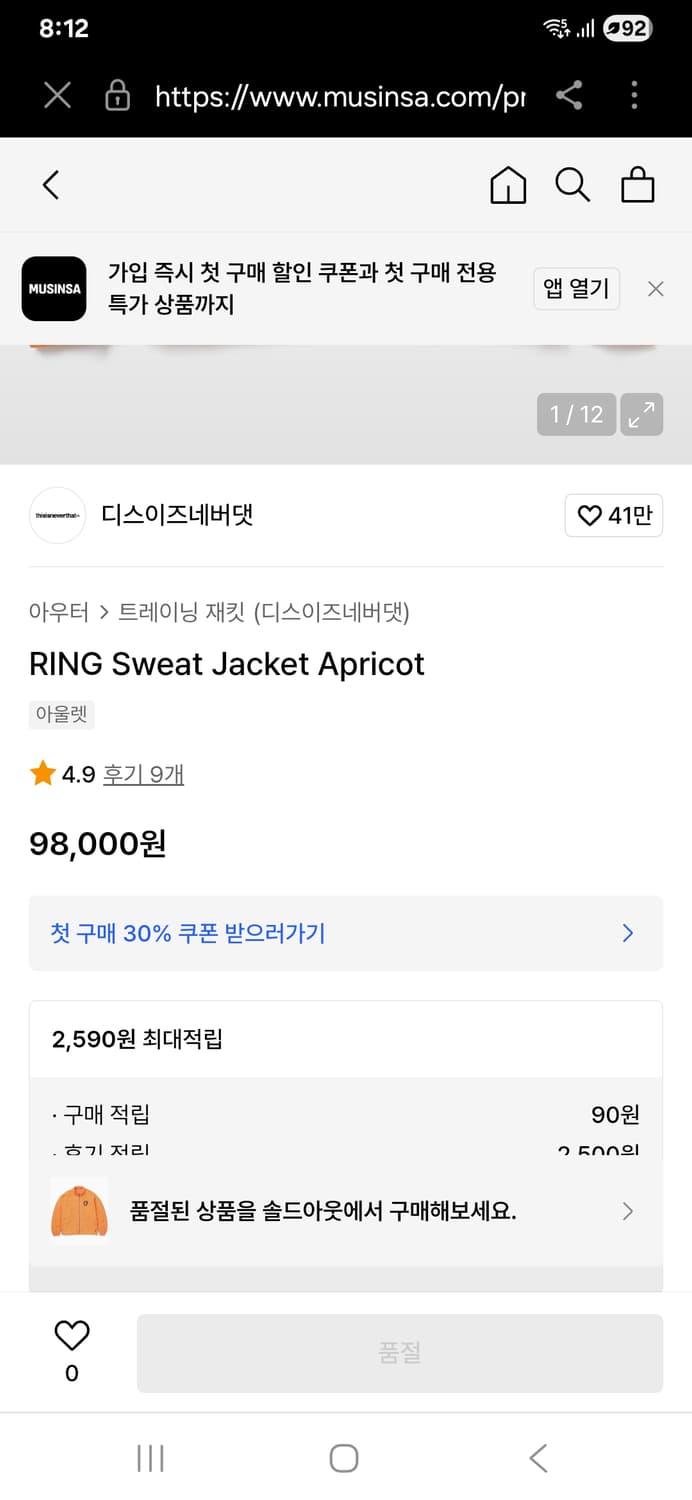This screenshot has height=1500, width=692.
Task: Expand the 솔드아웃 purchase suggestion chevron
Action: click(x=628, y=1211)
